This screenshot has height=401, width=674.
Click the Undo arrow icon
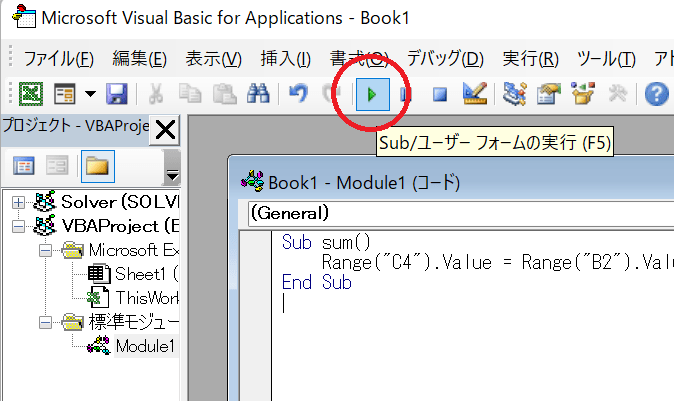tap(297, 95)
